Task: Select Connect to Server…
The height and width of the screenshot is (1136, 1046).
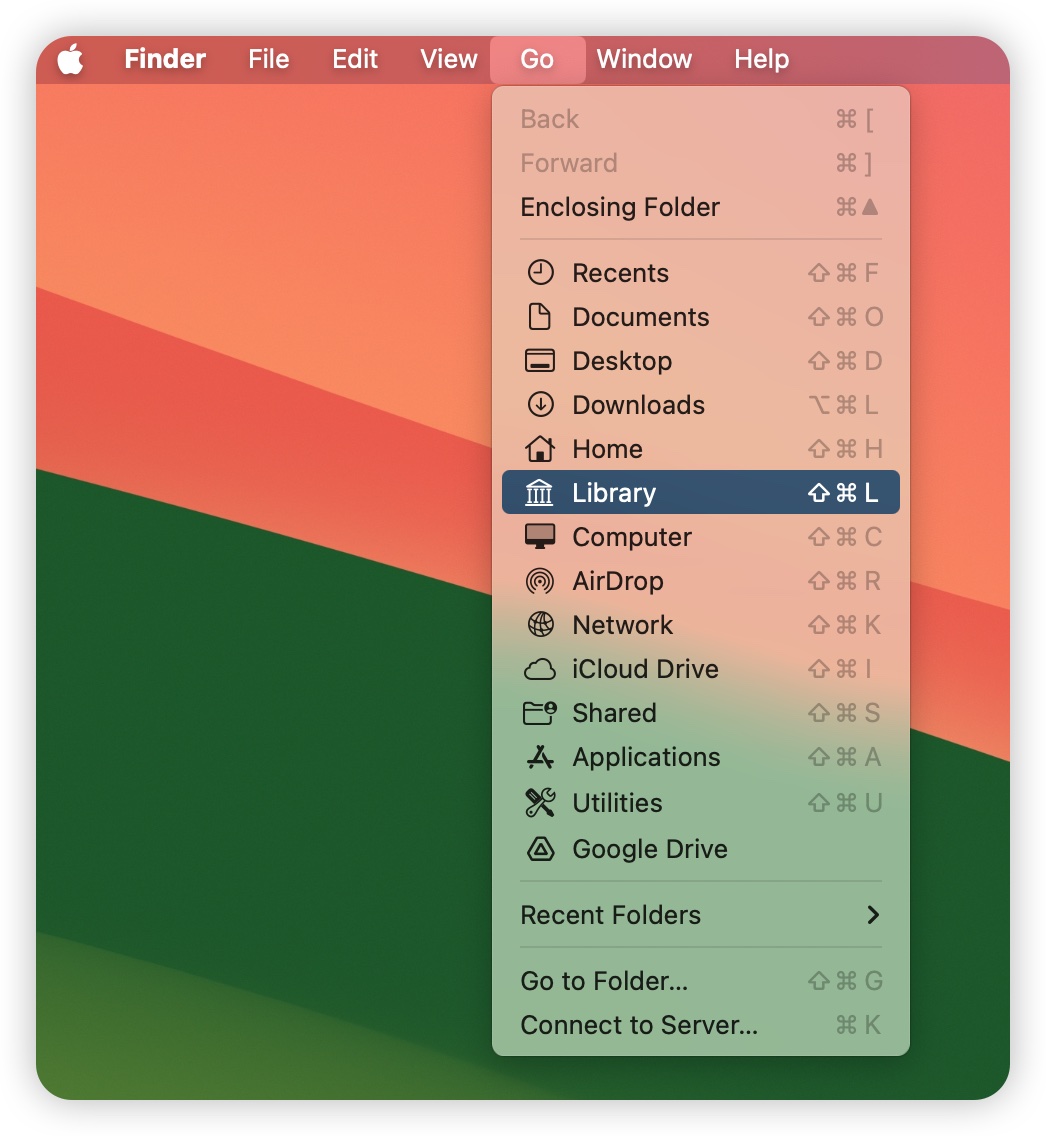Action: click(700, 1025)
